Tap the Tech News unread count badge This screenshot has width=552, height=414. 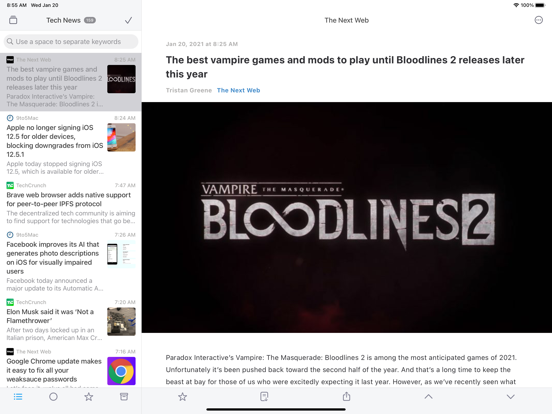[x=90, y=20]
